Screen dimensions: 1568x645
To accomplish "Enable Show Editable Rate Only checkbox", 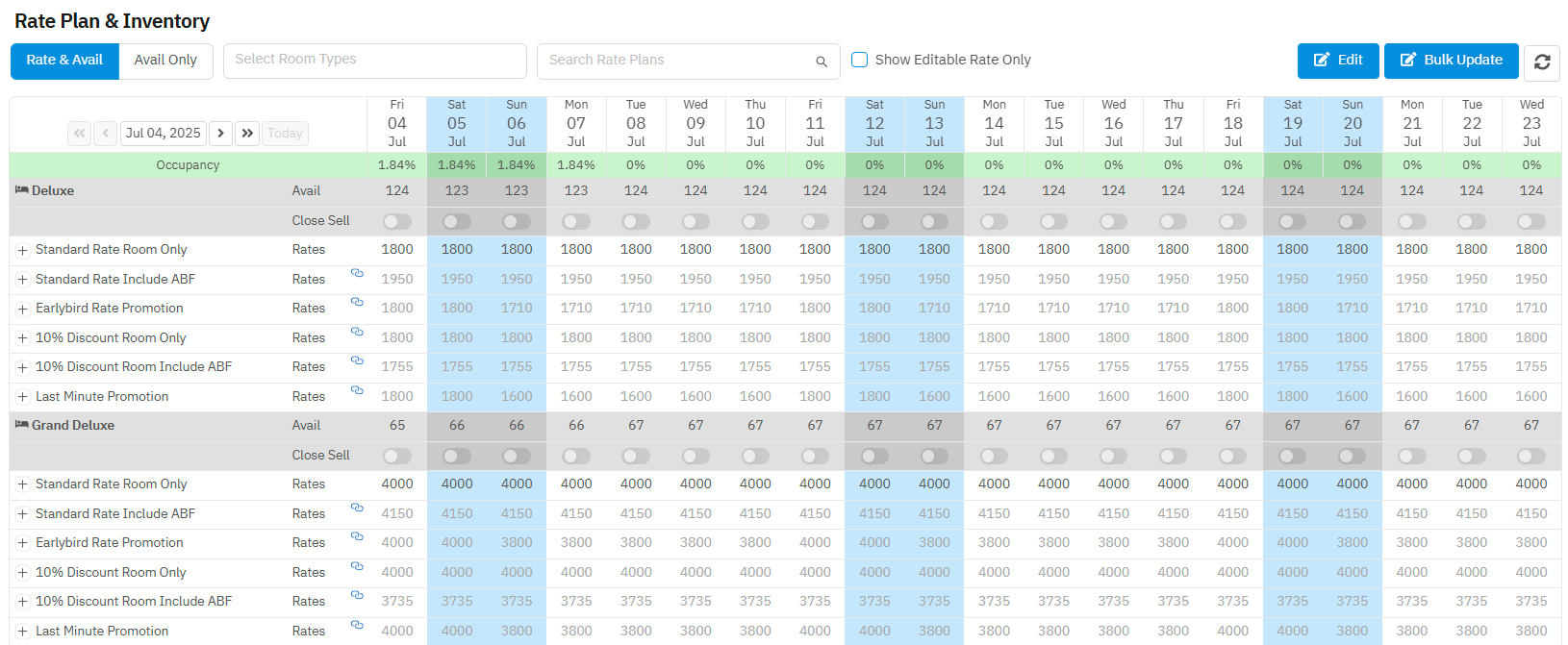I will click(860, 60).
